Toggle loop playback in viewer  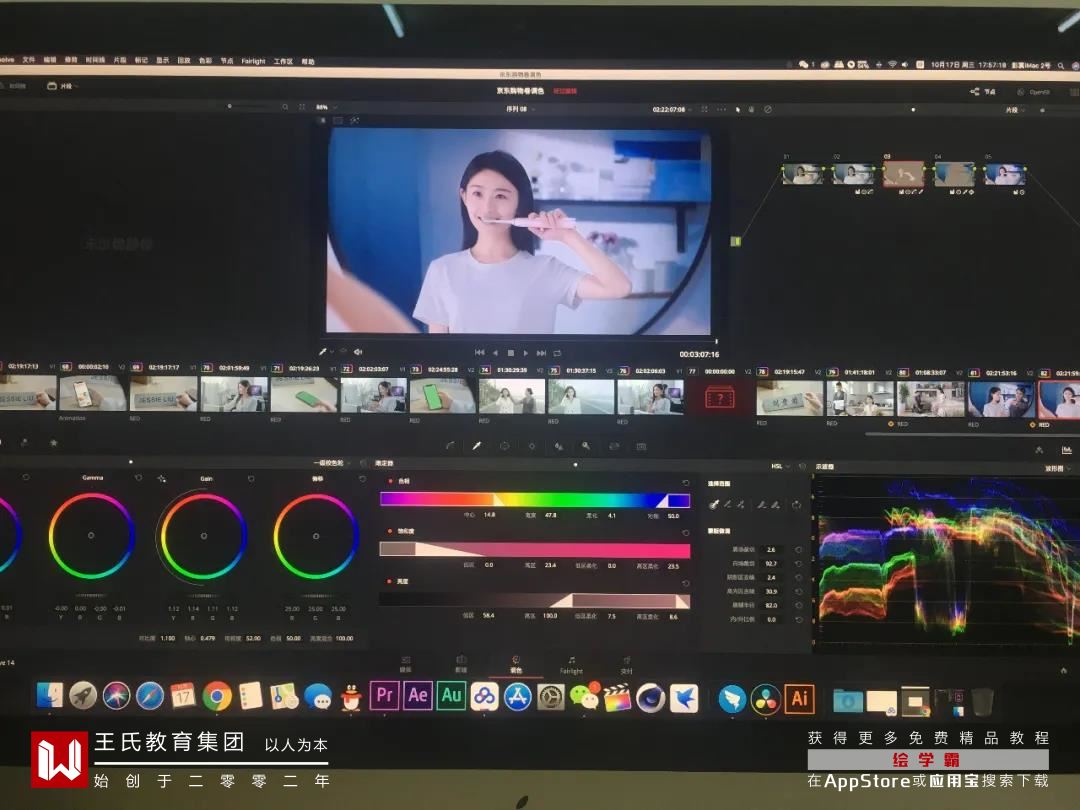point(557,353)
